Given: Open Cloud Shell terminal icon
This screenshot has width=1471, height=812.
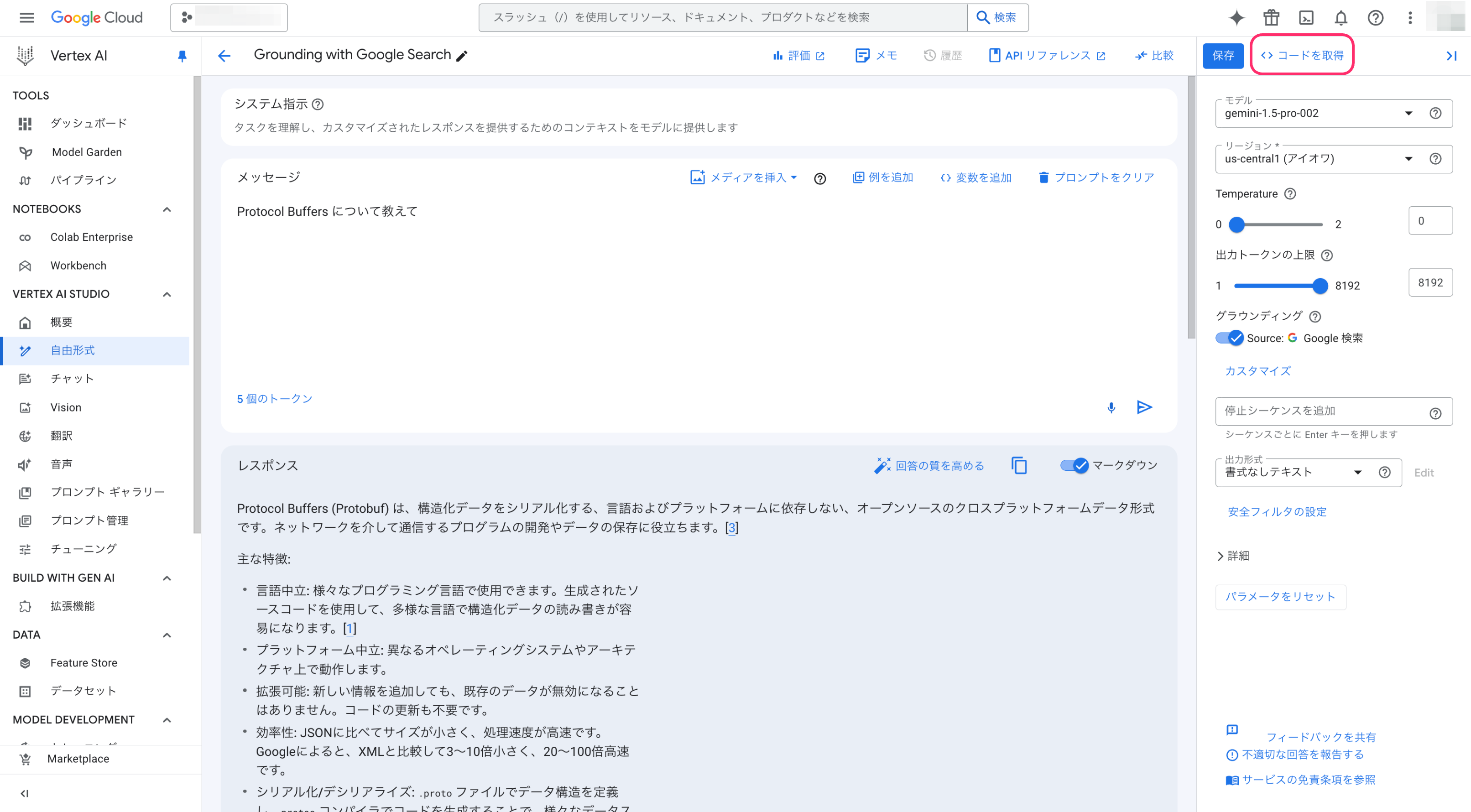Looking at the screenshot, I should (x=1306, y=18).
